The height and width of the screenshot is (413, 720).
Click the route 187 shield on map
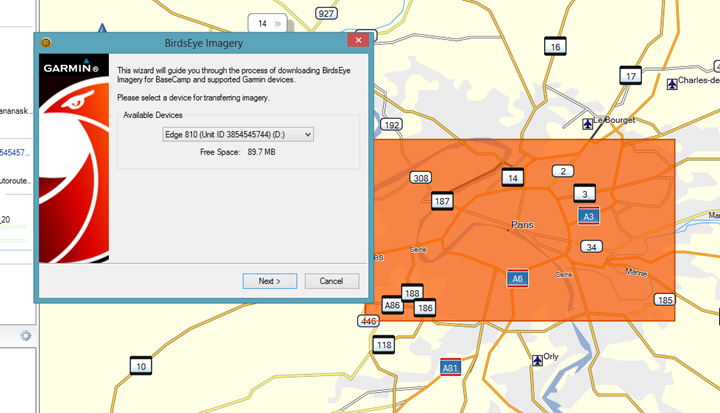(x=442, y=201)
